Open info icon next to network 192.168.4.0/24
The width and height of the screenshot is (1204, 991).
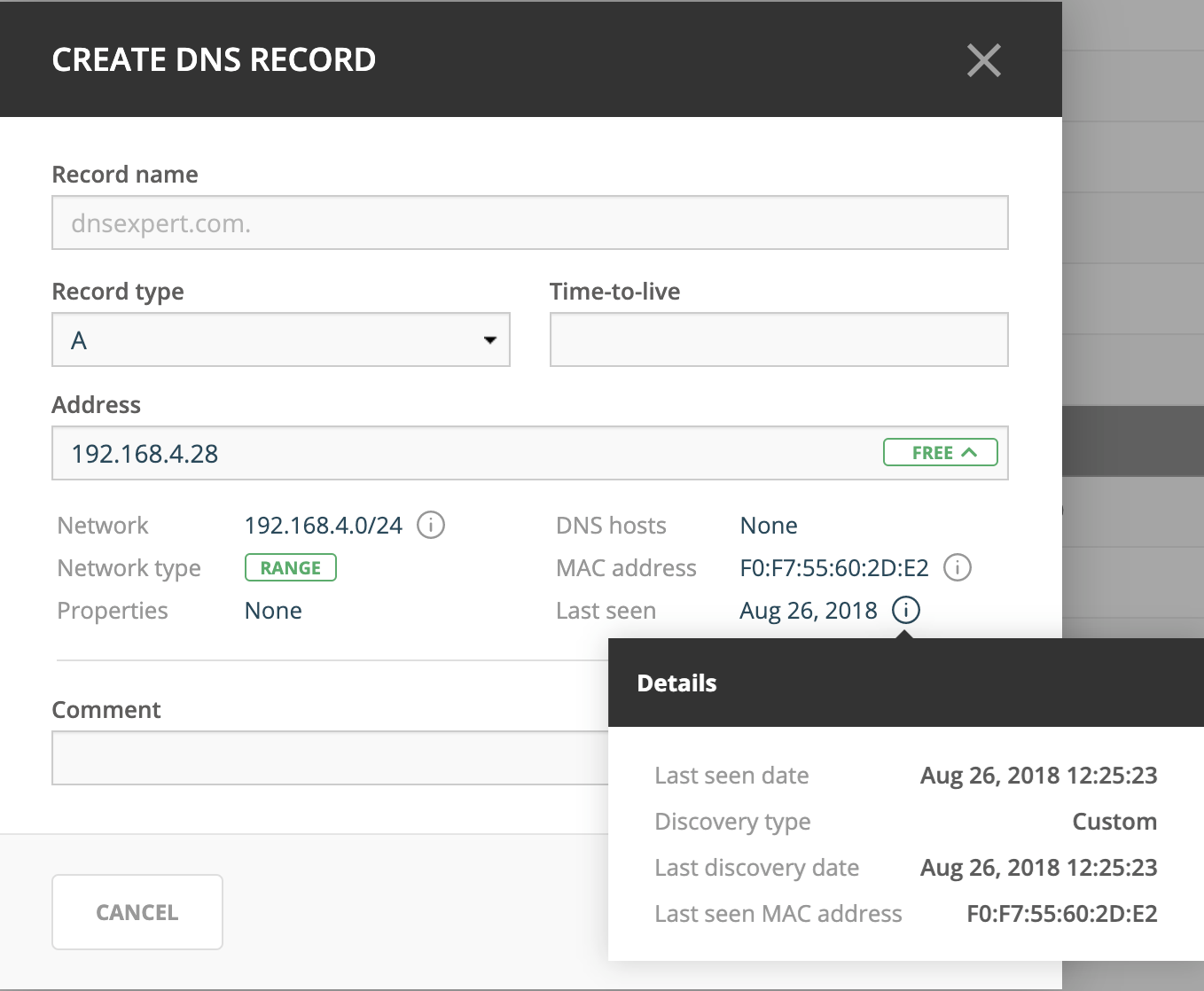pyautogui.click(x=431, y=525)
